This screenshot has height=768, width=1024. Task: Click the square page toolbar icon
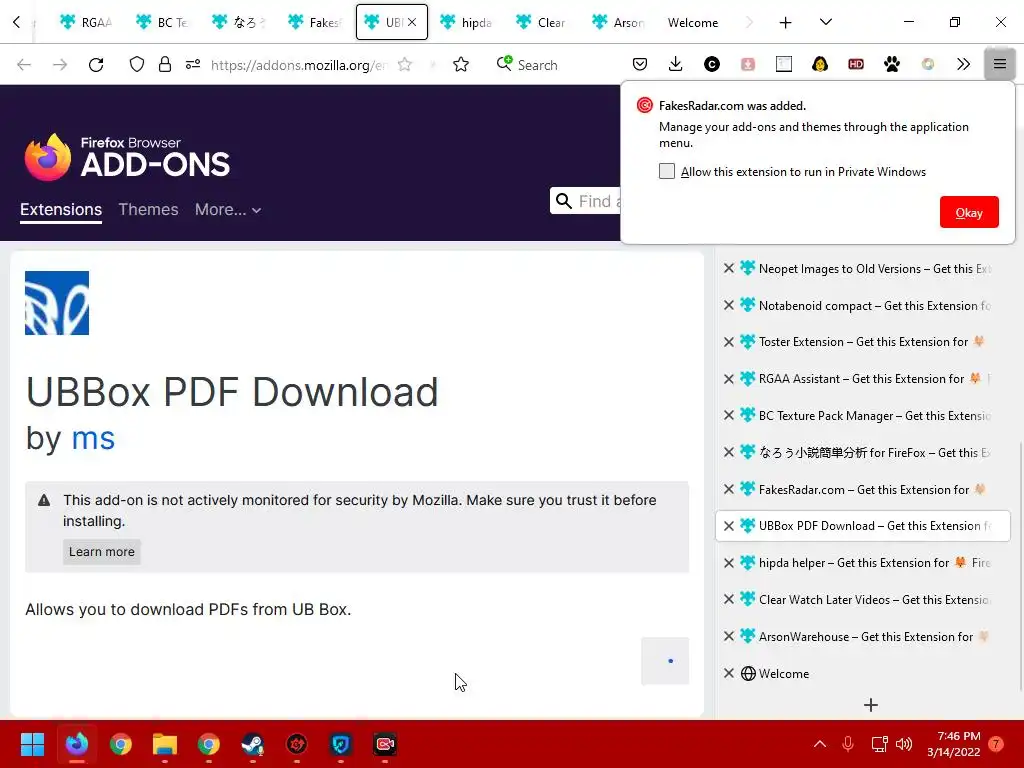(784, 64)
